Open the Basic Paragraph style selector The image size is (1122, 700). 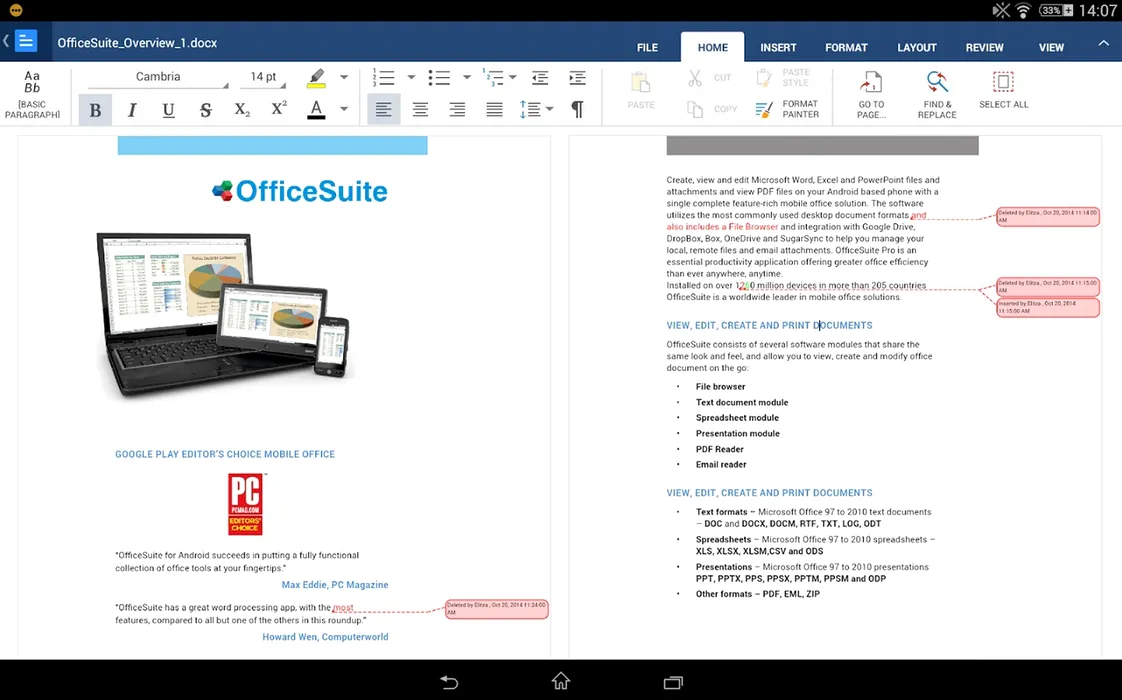[x=32, y=94]
